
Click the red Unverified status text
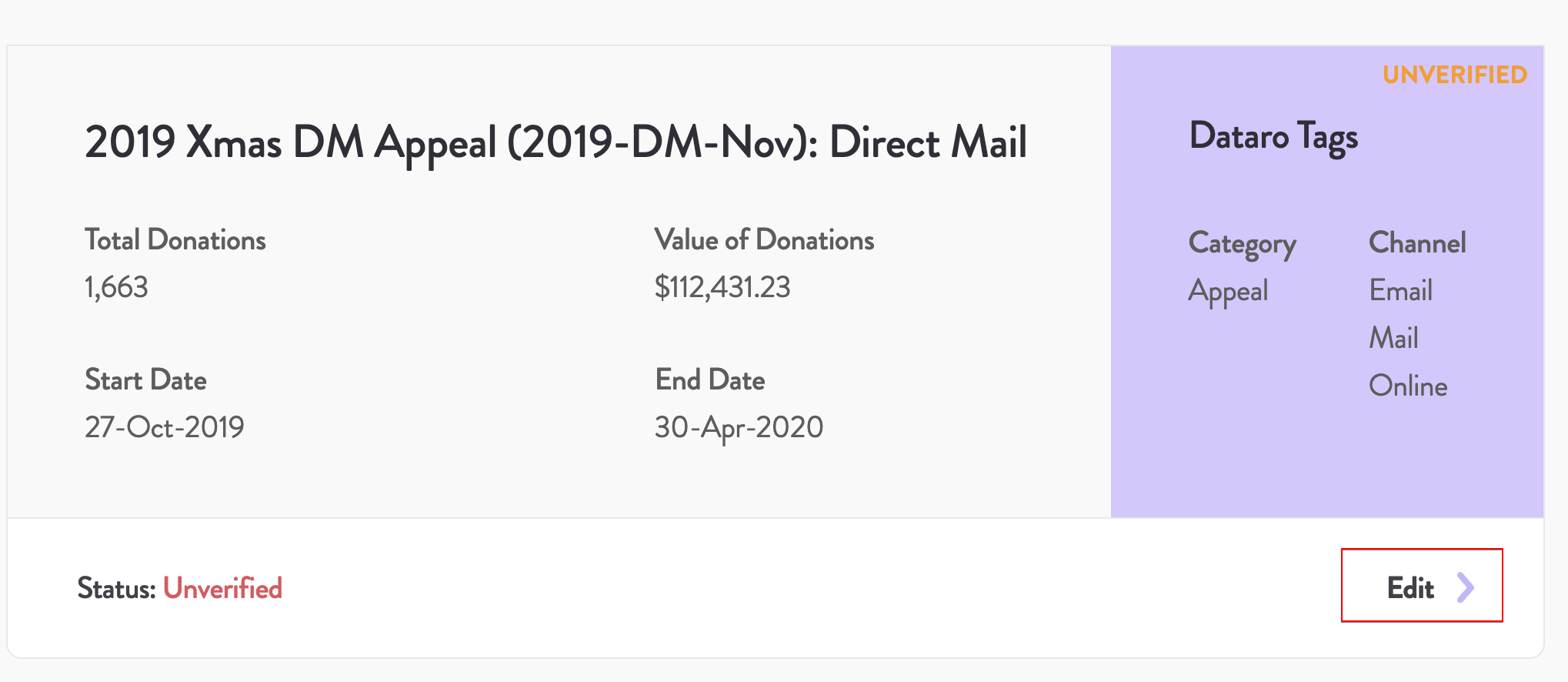pyautogui.click(x=222, y=589)
